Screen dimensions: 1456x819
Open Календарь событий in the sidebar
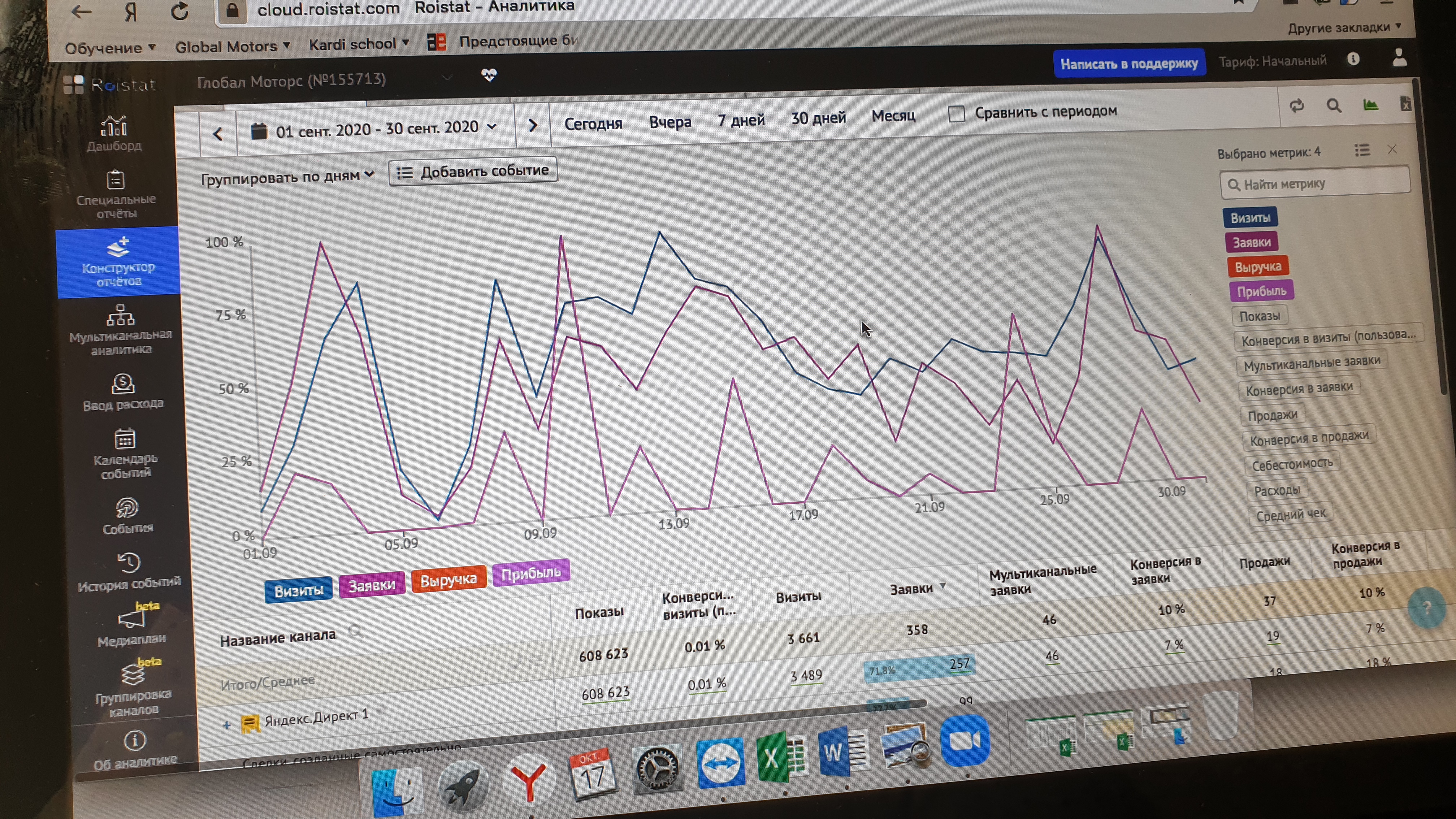pos(125,453)
